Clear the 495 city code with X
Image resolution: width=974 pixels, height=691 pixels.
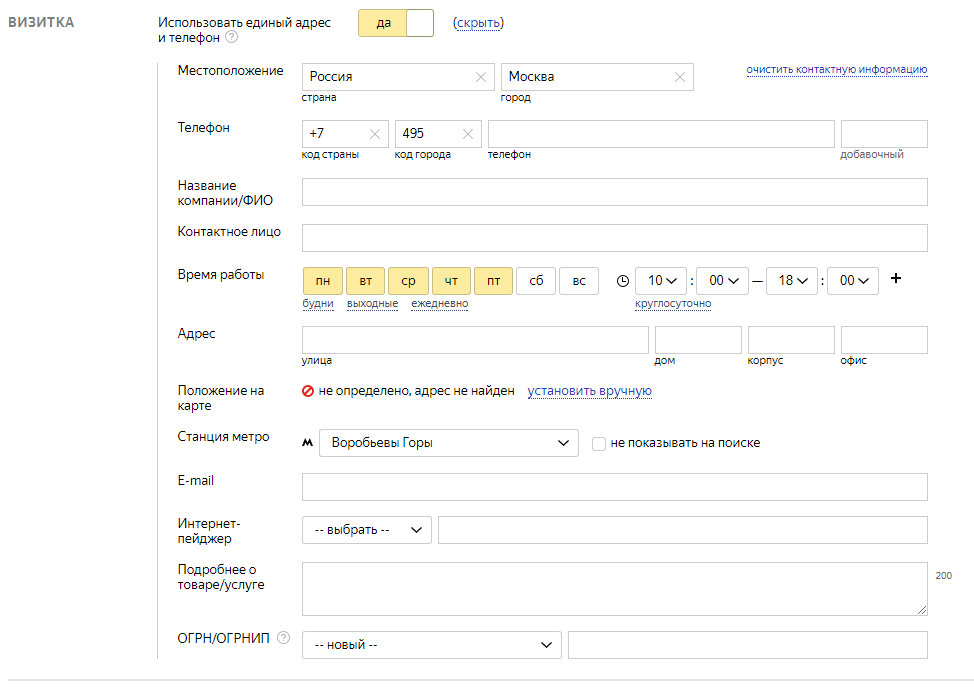point(468,134)
